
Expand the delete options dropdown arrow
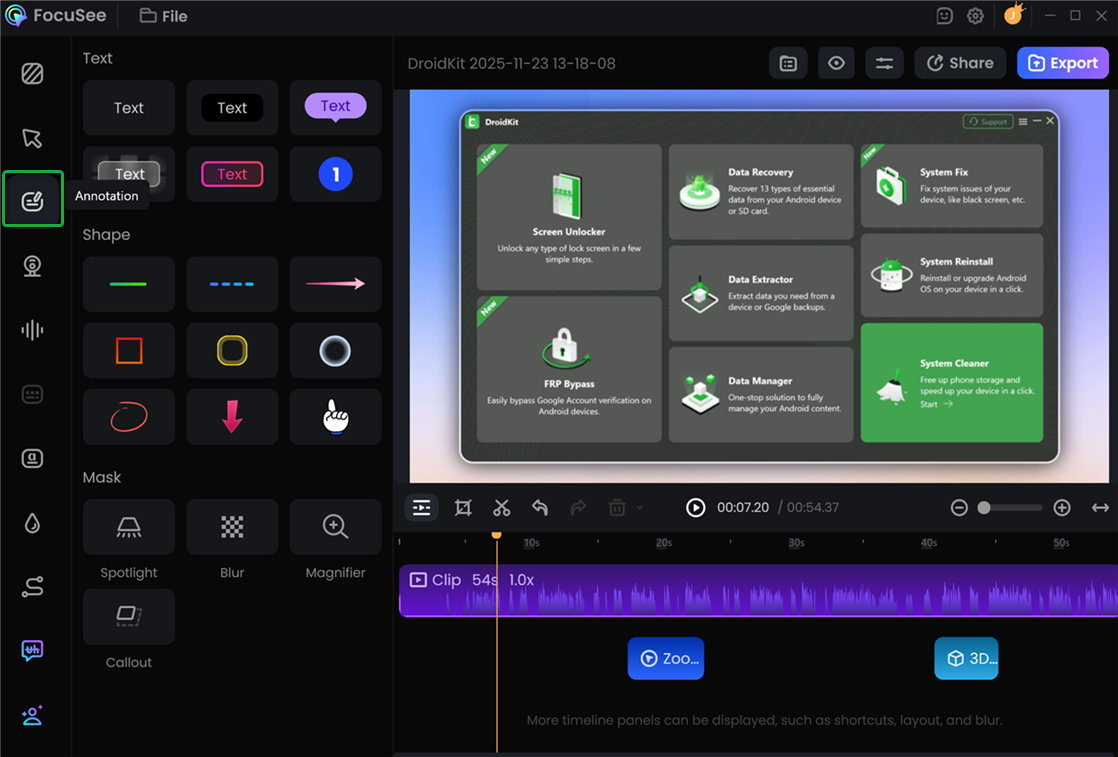click(640, 508)
